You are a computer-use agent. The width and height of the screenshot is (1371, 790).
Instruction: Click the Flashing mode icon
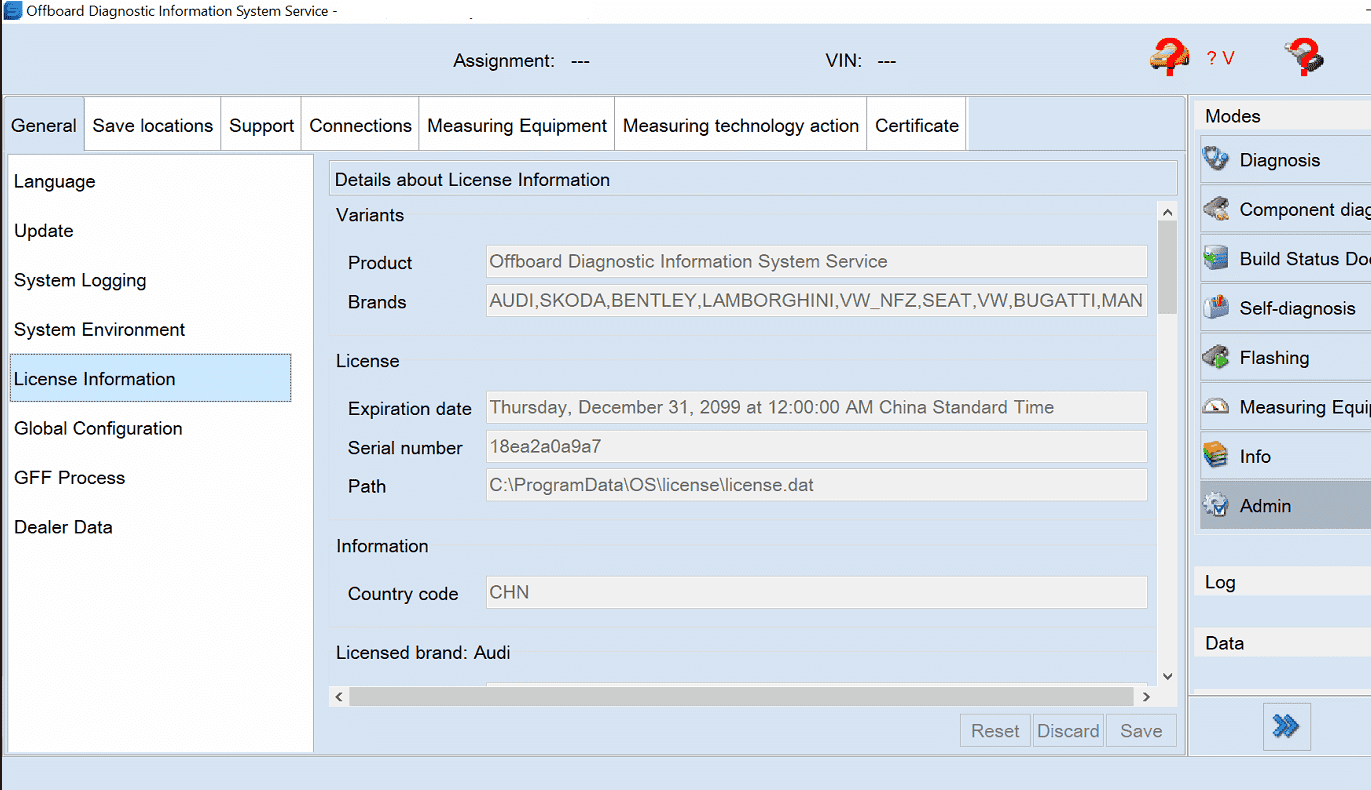click(x=1216, y=357)
